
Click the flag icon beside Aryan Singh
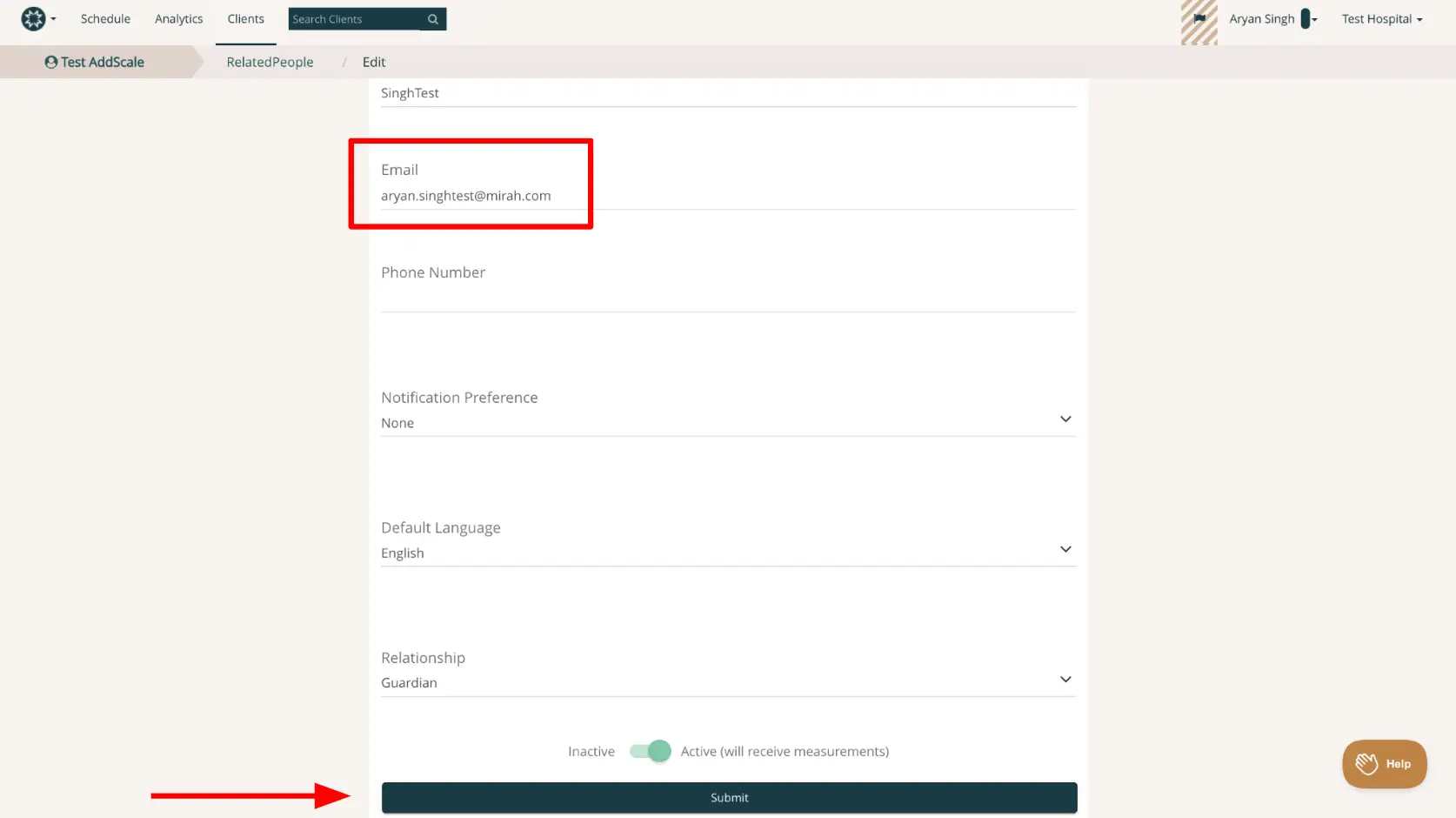pos(1200,18)
